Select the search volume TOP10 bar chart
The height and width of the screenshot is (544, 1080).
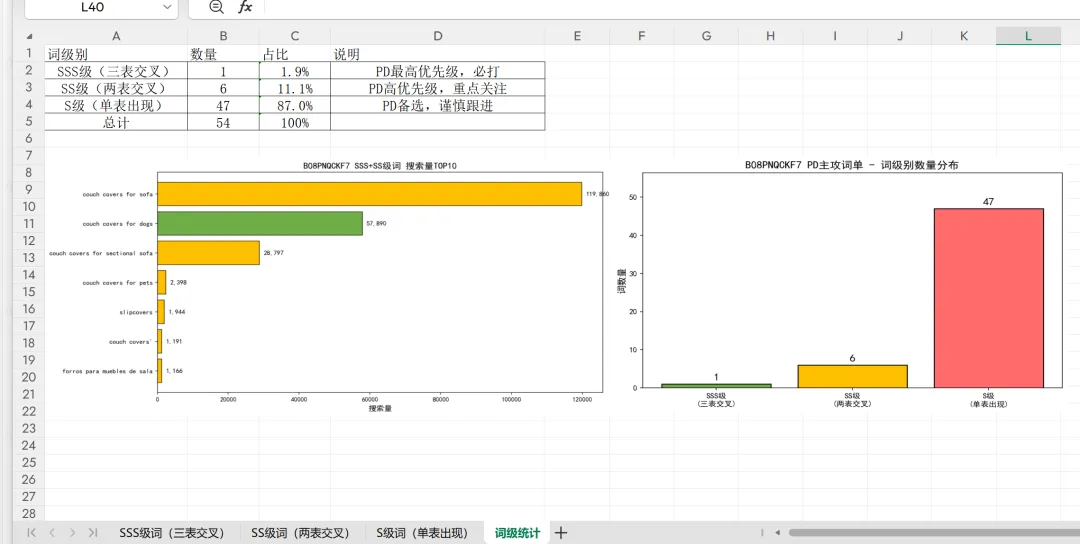(x=329, y=286)
